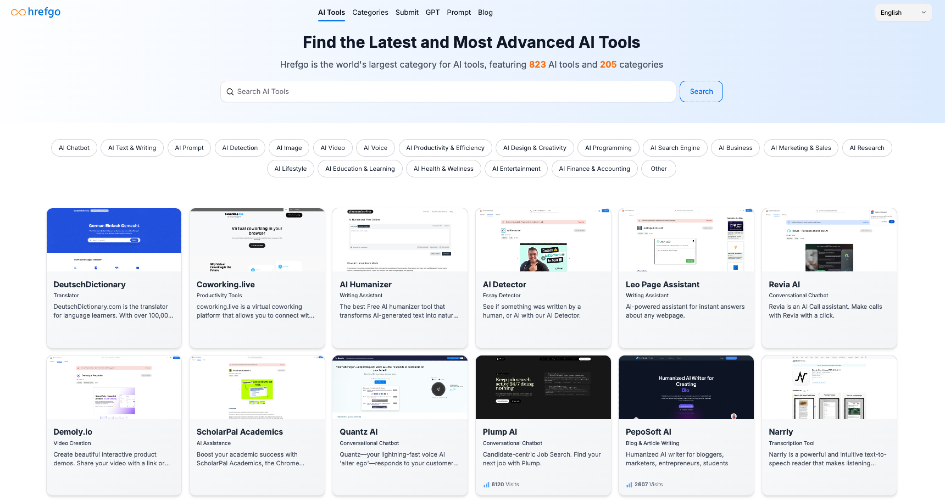This screenshot has width=945, height=500.
Task: Click the search magnifier icon
Action: point(230,92)
